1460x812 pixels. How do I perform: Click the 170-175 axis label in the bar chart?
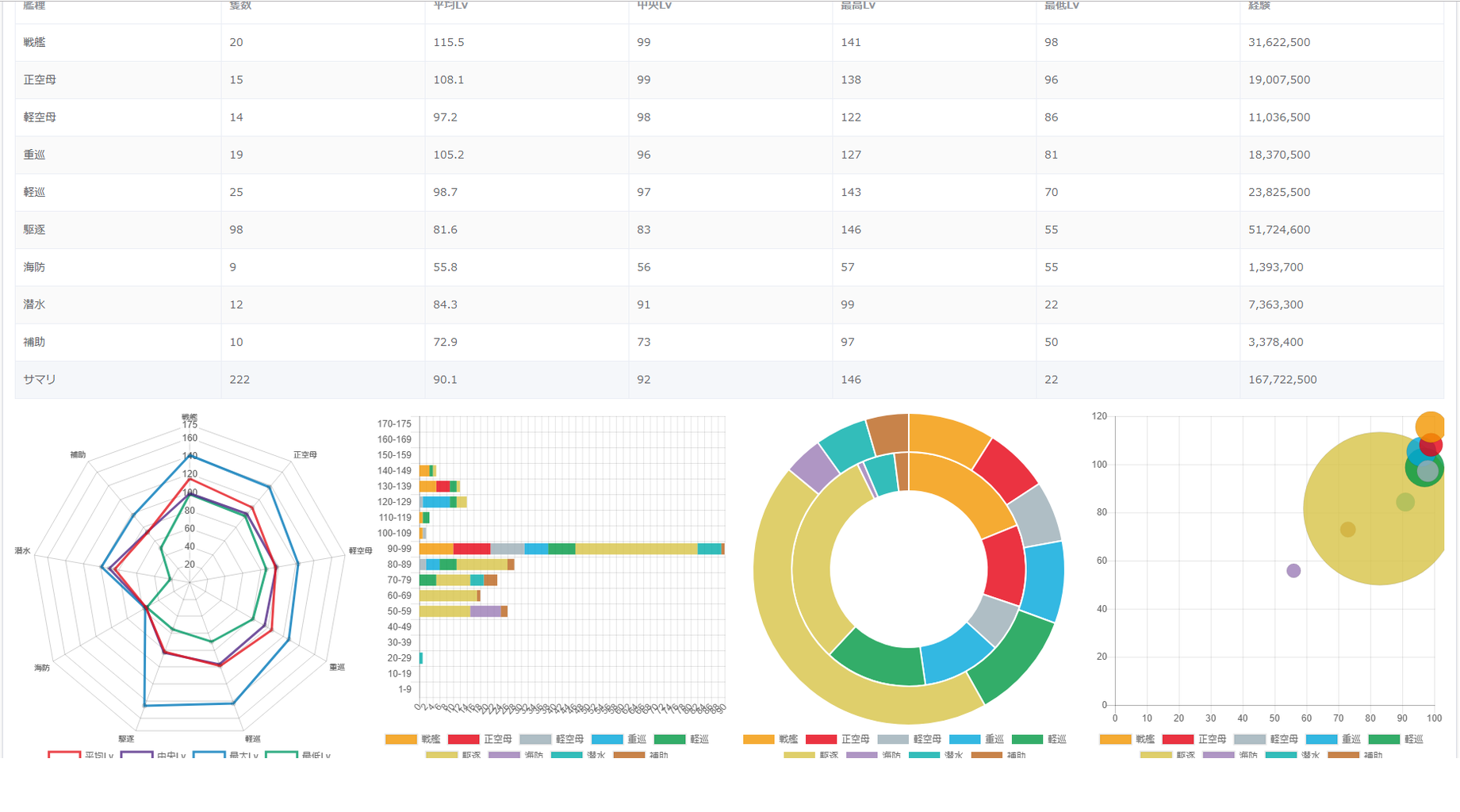pyautogui.click(x=394, y=424)
